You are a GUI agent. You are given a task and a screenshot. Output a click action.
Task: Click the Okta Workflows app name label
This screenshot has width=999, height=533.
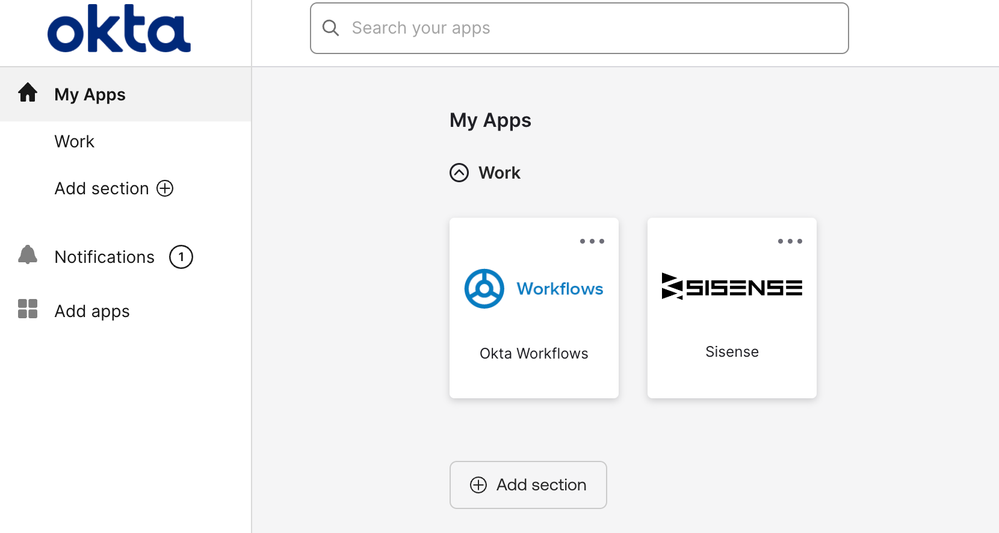tap(534, 353)
